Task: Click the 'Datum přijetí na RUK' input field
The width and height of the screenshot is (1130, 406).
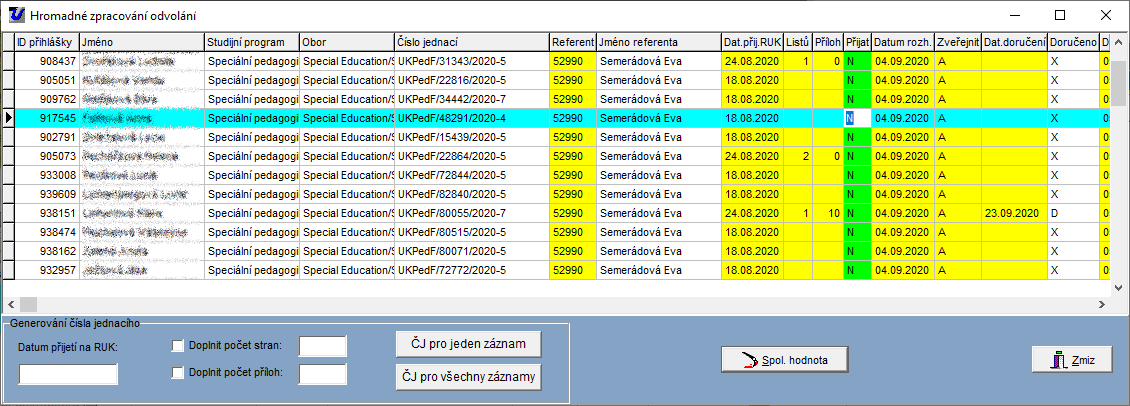Action: (x=68, y=374)
